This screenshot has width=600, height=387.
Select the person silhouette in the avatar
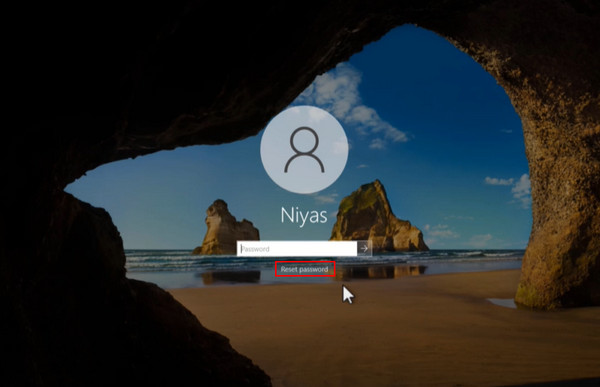pyautogui.click(x=304, y=150)
